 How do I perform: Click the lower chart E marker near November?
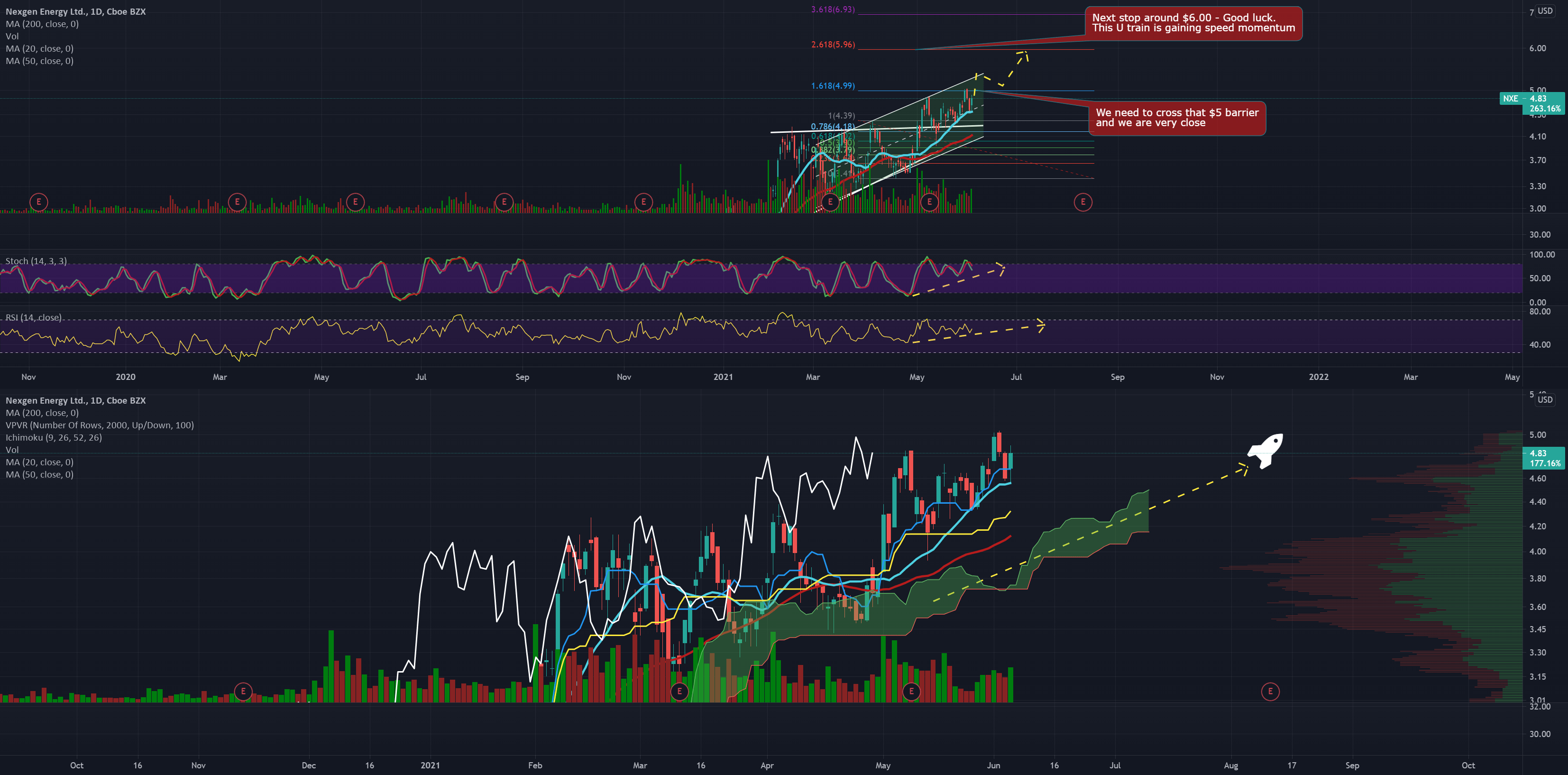coord(243,691)
